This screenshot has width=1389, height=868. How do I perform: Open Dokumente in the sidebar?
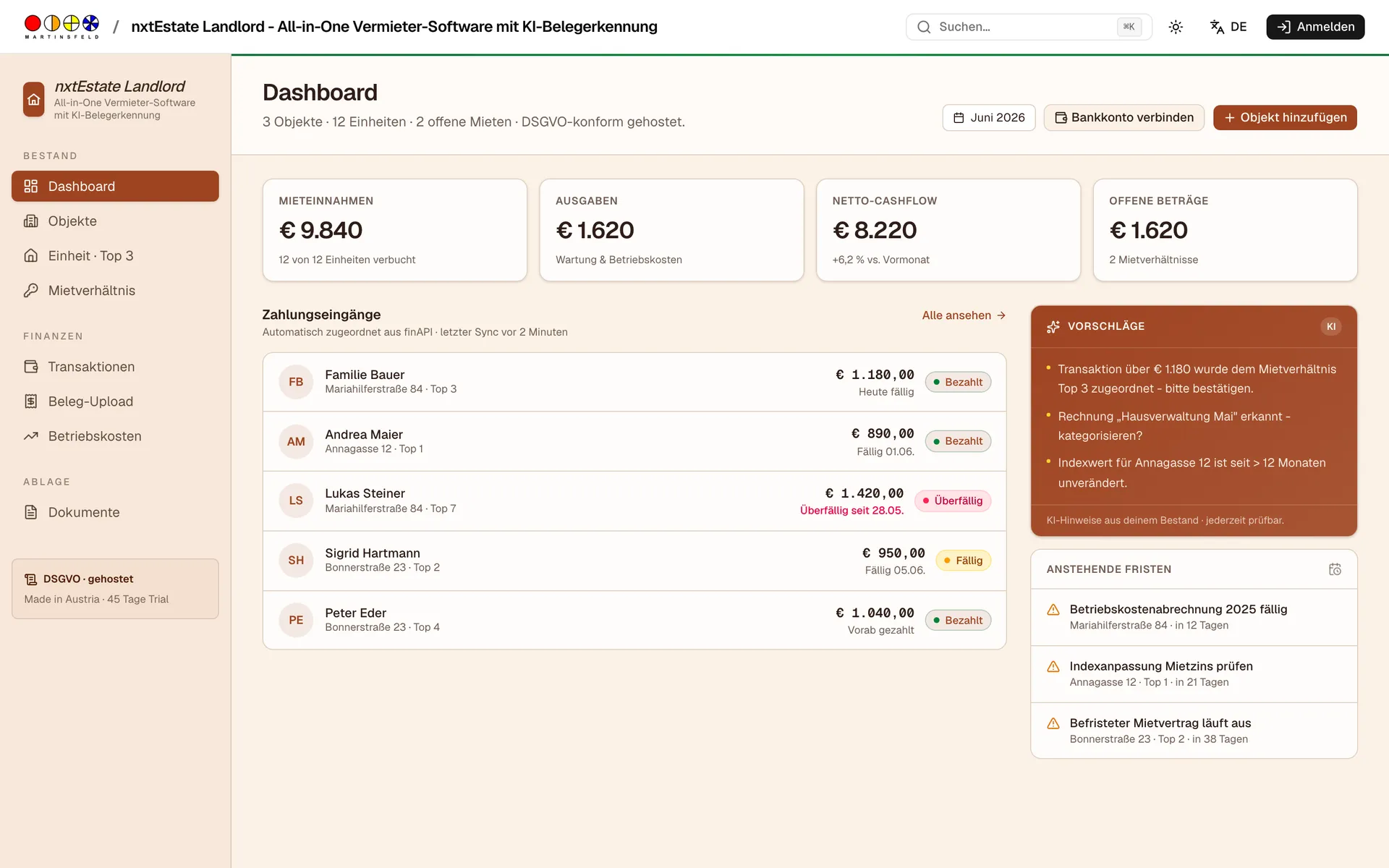115,512
